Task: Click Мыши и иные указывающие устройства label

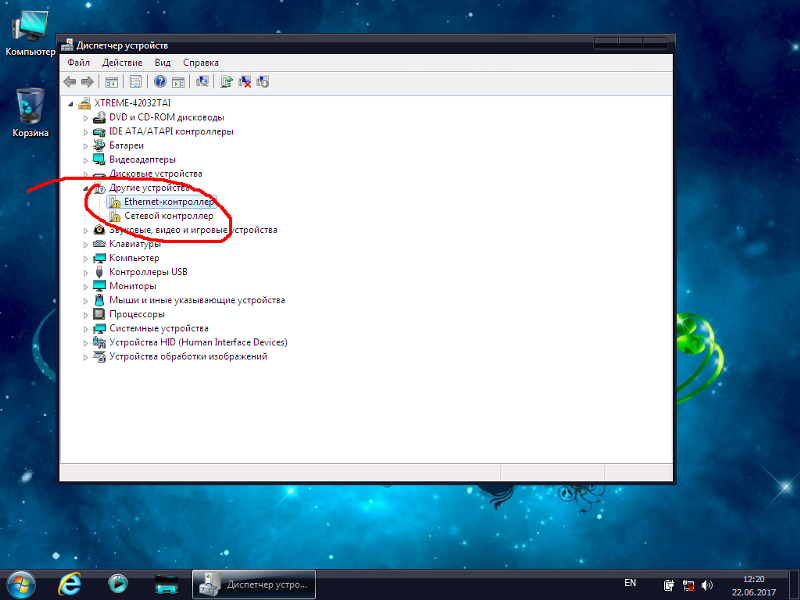Action: point(197,300)
